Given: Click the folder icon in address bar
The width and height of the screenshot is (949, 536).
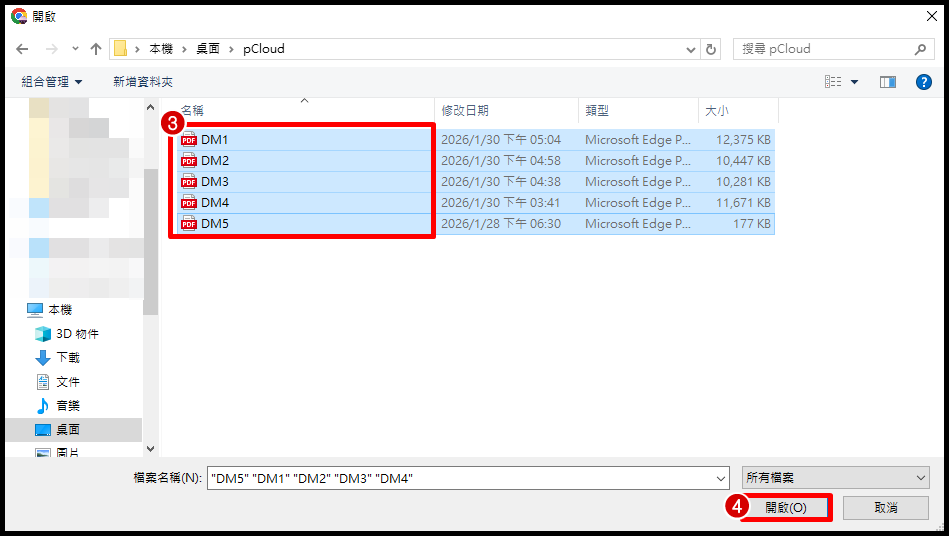Looking at the screenshot, I should 120,49.
